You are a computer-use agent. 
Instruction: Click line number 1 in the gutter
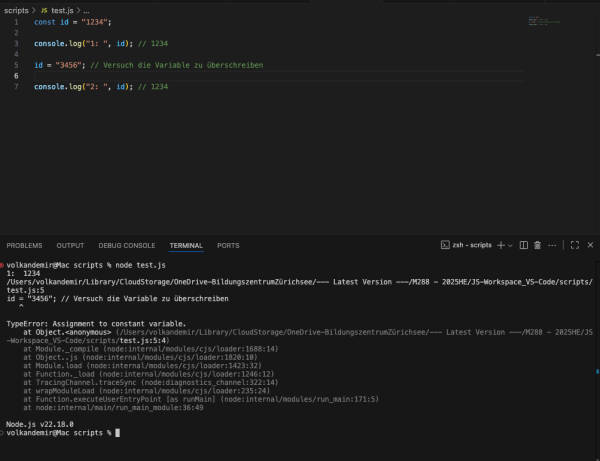[x=16, y=22]
